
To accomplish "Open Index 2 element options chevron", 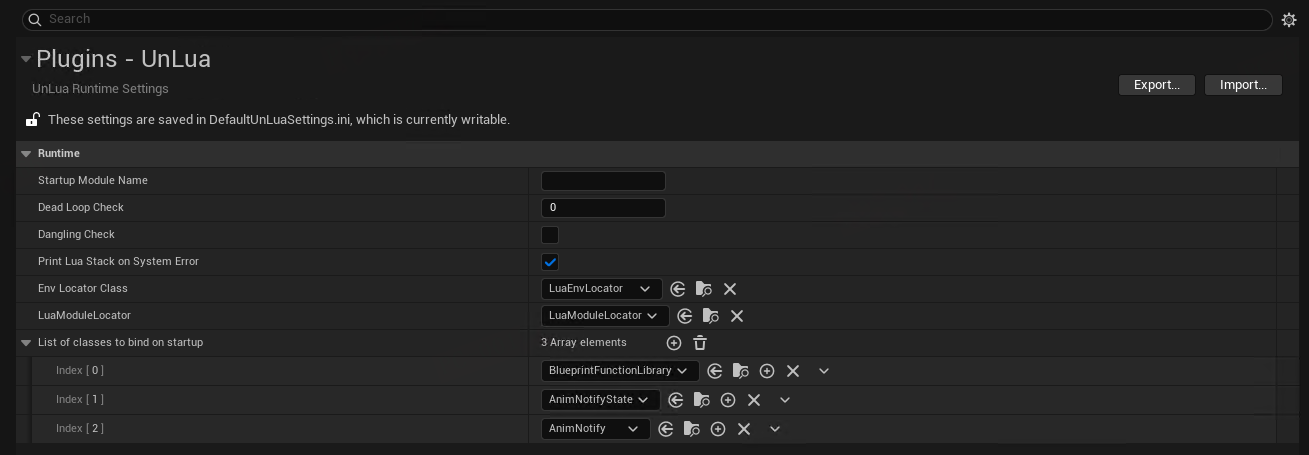I will click(x=775, y=429).
